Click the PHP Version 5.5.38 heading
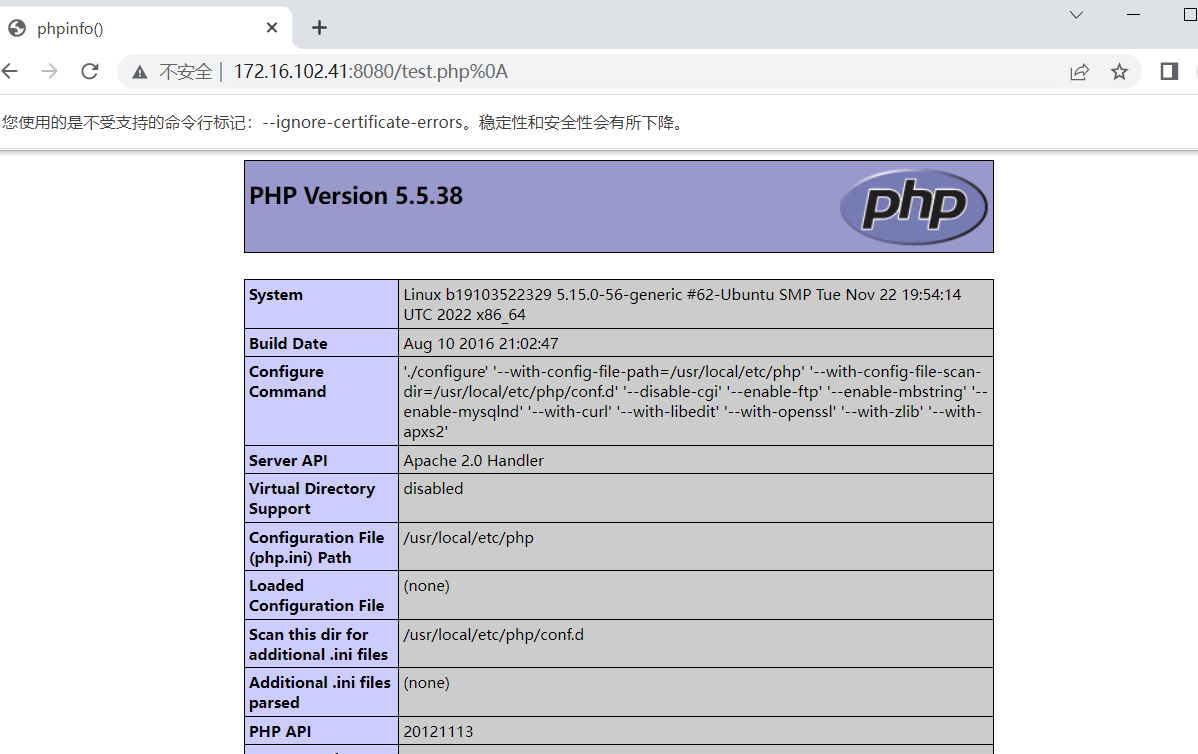 (x=356, y=196)
